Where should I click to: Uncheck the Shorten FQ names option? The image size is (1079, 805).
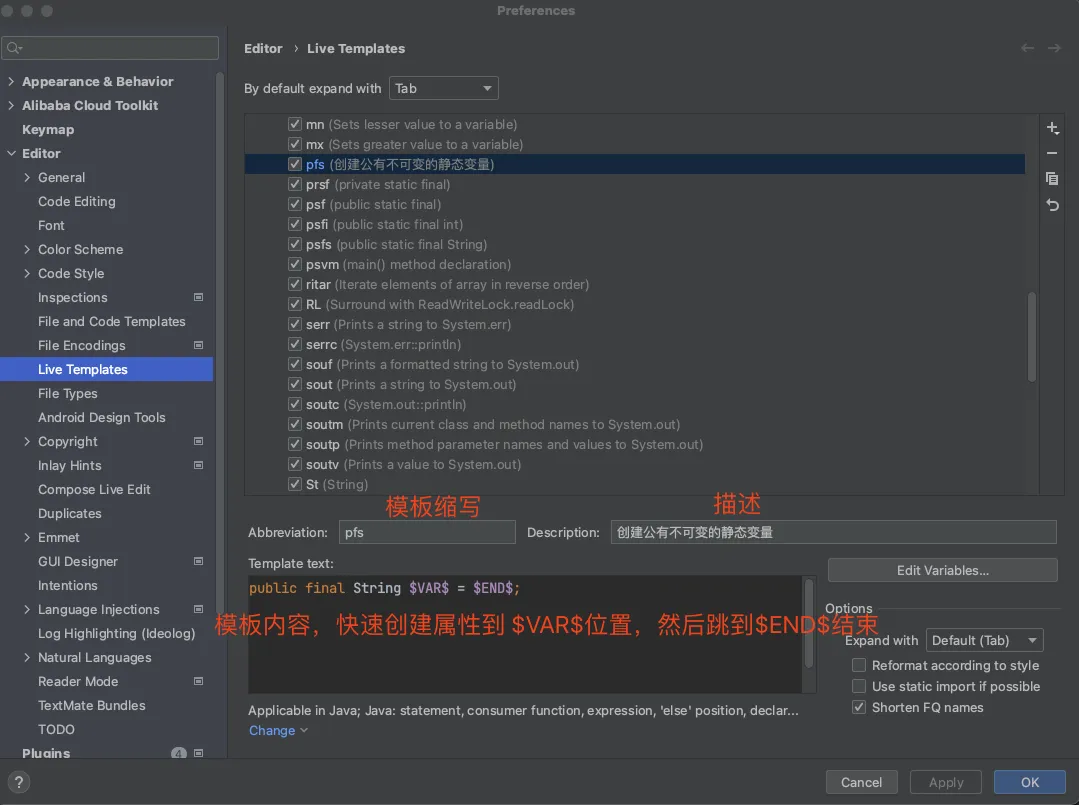tap(859, 707)
